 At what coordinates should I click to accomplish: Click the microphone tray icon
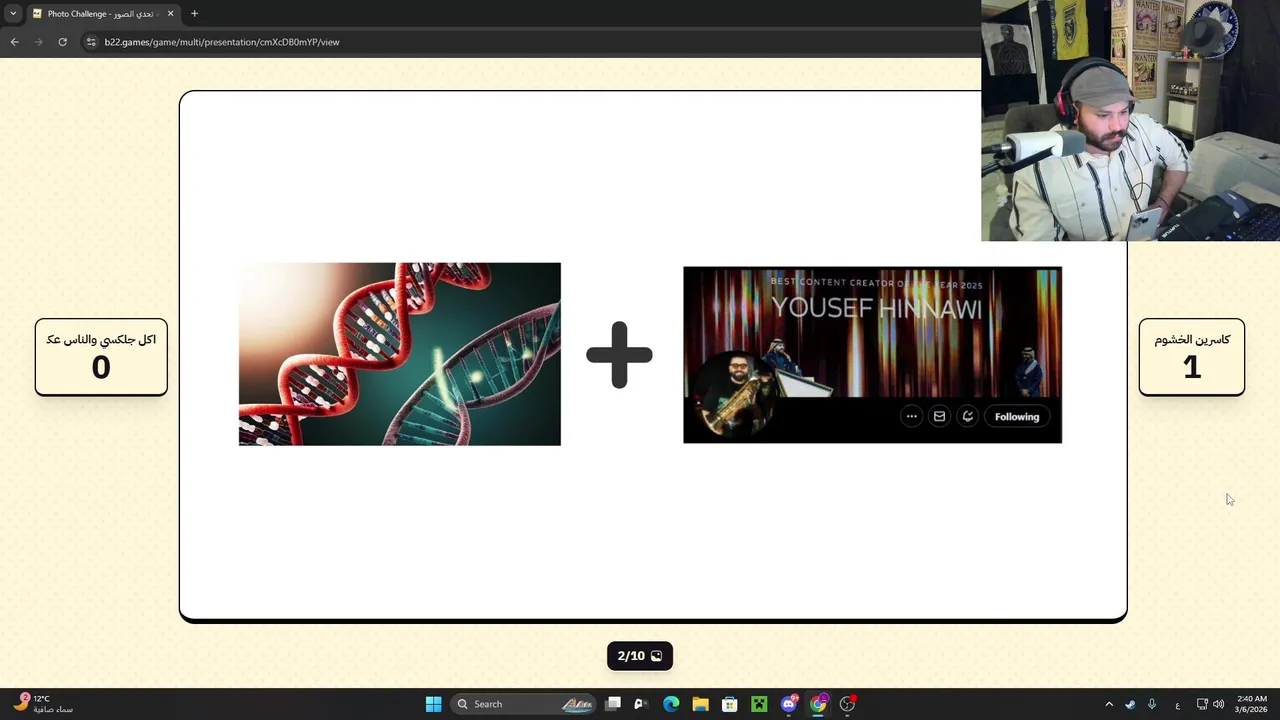1152,704
